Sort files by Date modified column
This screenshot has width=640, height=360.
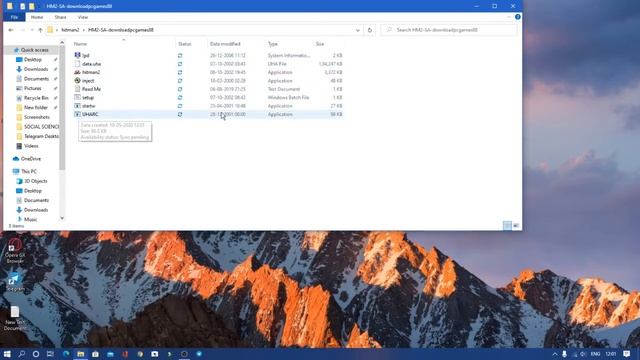pyautogui.click(x=225, y=44)
